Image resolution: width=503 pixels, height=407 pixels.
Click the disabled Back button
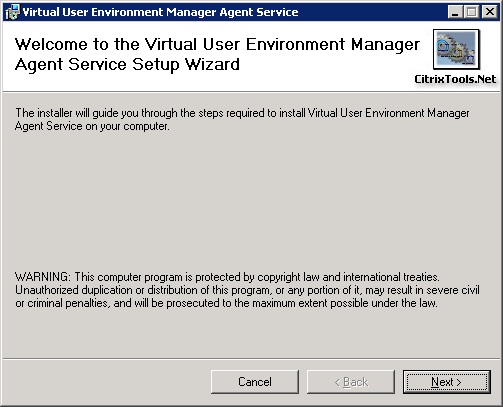tap(351, 382)
